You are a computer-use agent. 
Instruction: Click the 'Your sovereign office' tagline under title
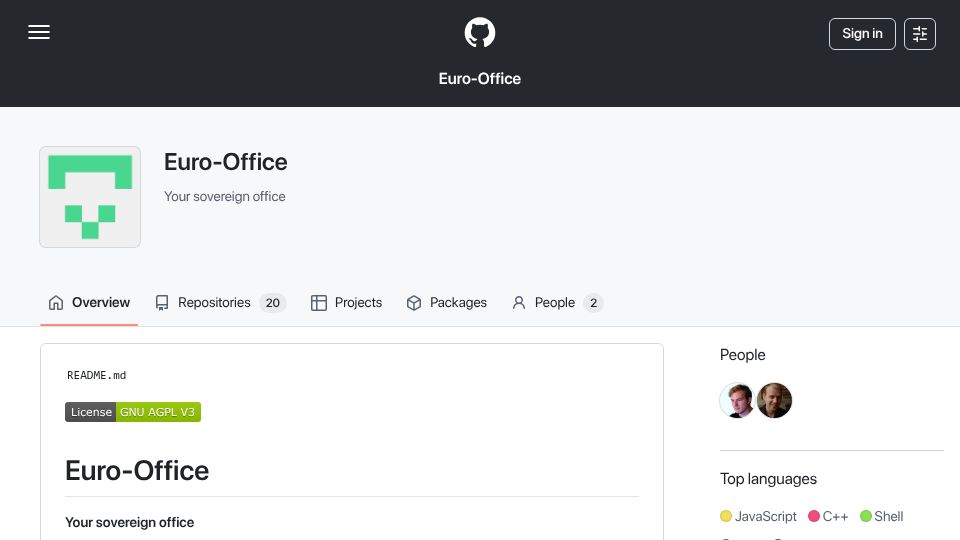[225, 197]
